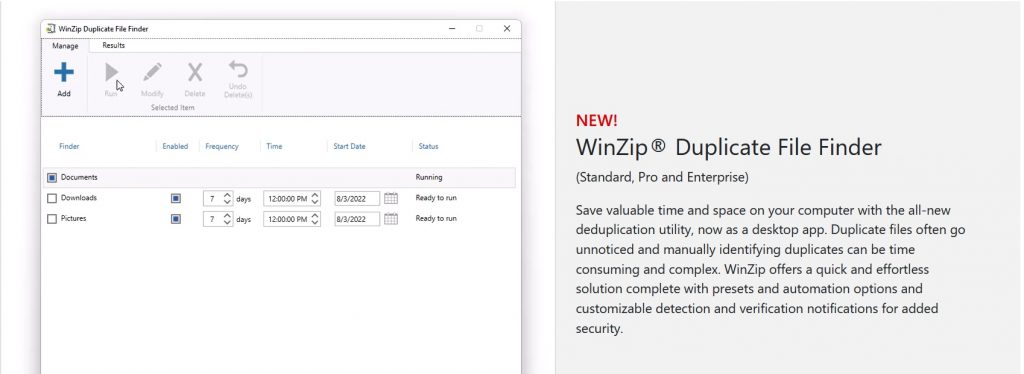The width and height of the screenshot is (1024, 374).
Task: Click the Standard, Pro and Enterprise text
Action: click(x=662, y=178)
